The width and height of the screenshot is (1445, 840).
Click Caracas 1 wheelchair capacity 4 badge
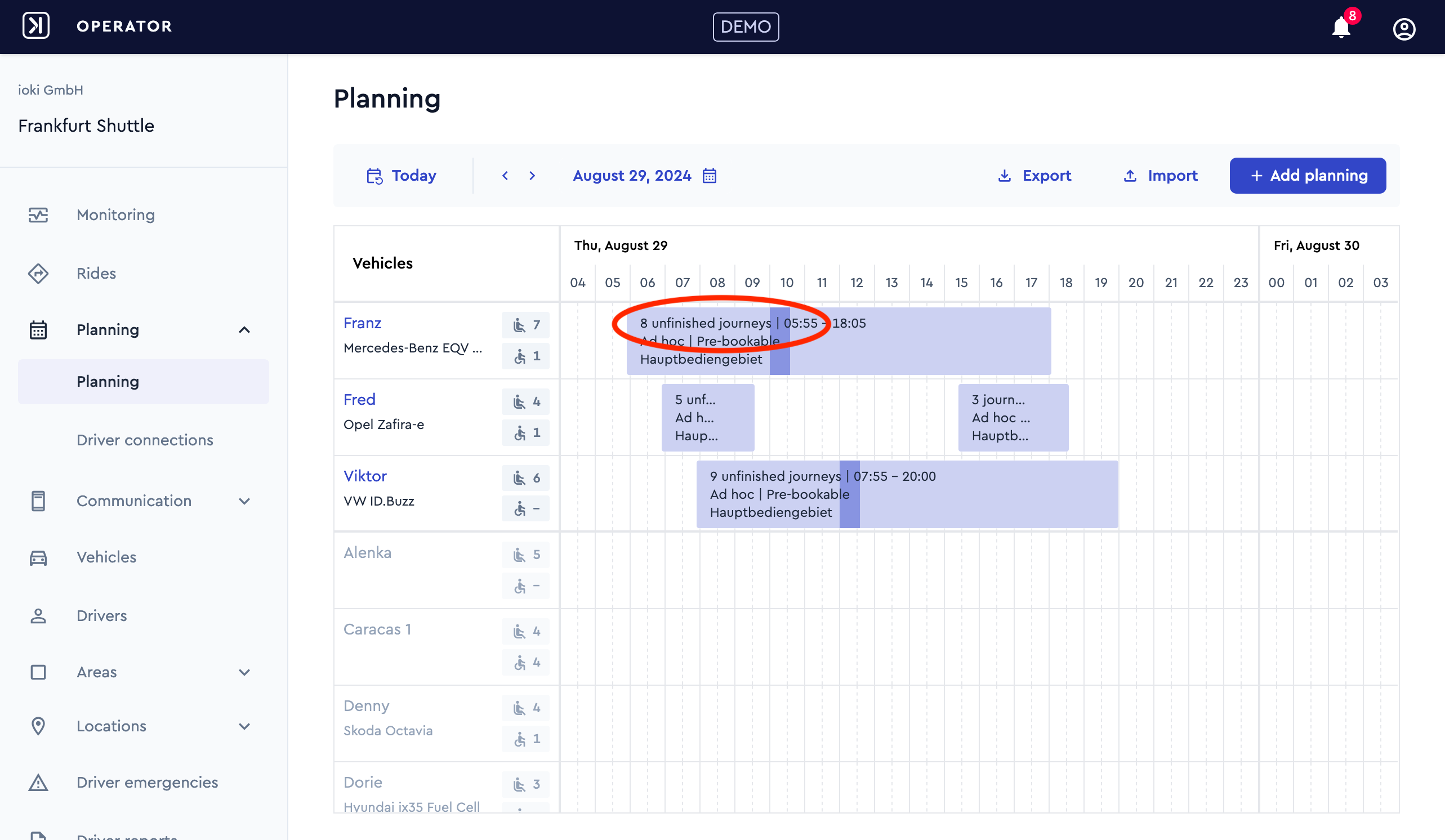525,662
